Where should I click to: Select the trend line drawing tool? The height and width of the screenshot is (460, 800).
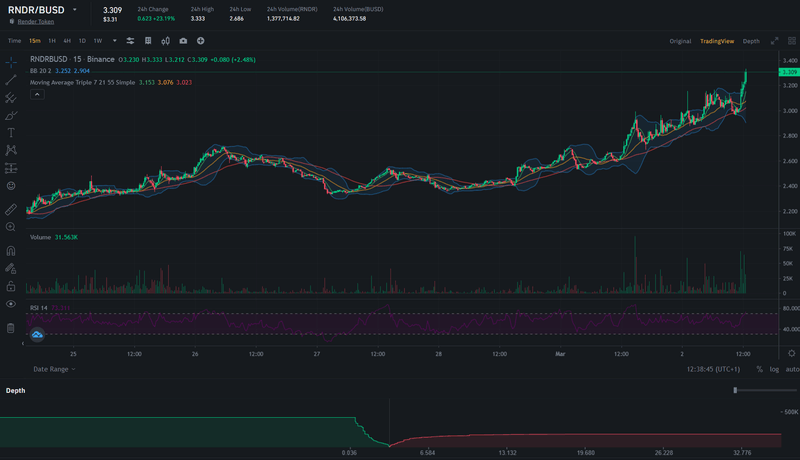pos(11,79)
